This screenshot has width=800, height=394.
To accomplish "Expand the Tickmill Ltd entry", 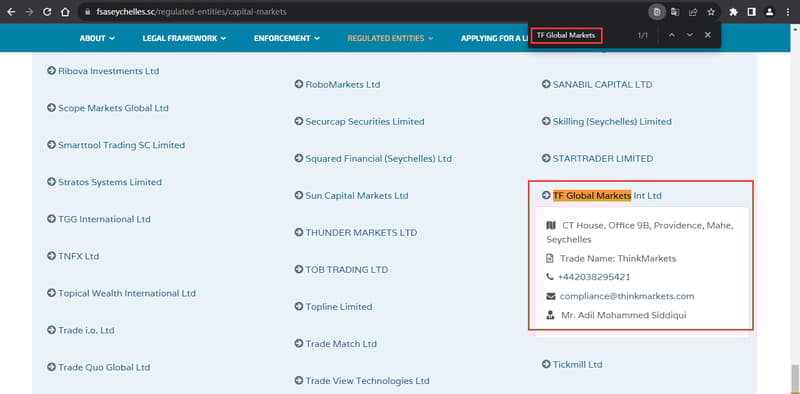I will pyautogui.click(x=572, y=364).
